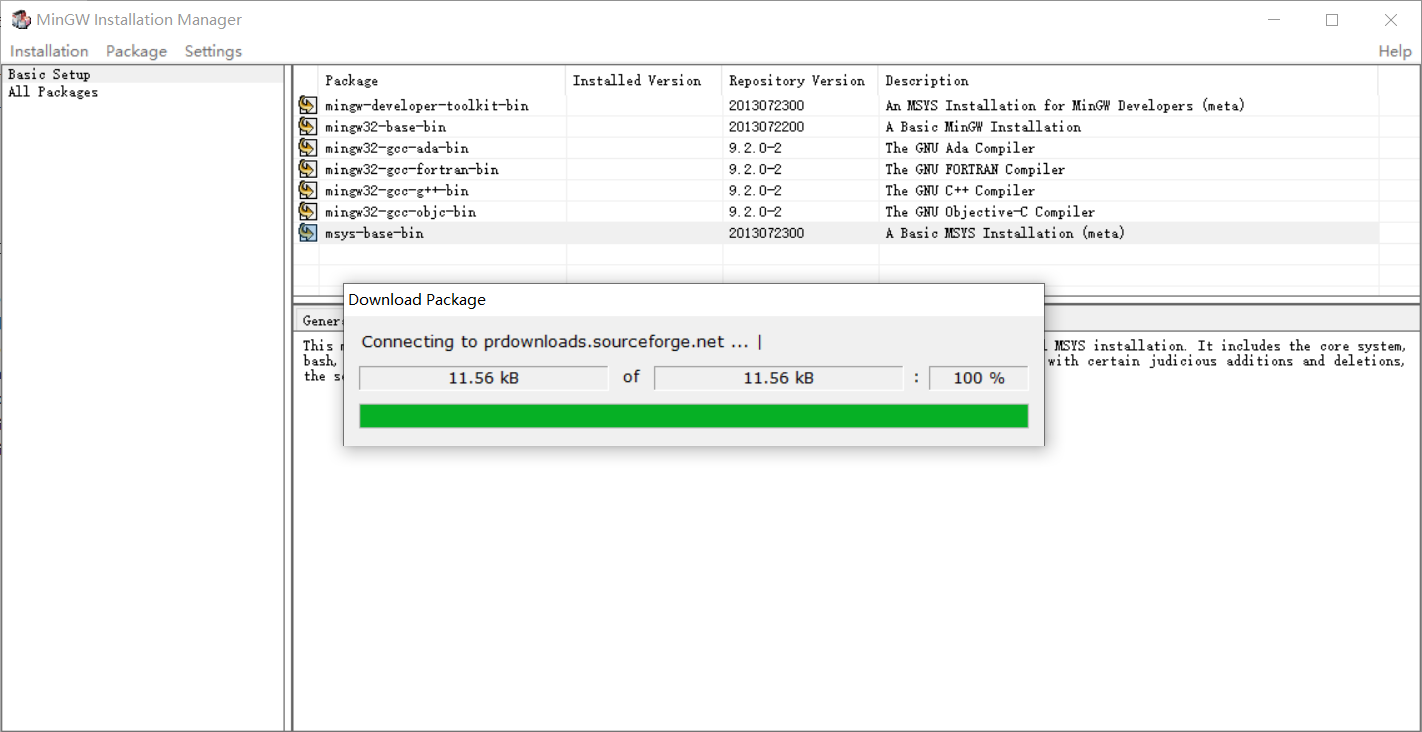Click the downloaded size field left of 'of'

(x=484, y=378)
